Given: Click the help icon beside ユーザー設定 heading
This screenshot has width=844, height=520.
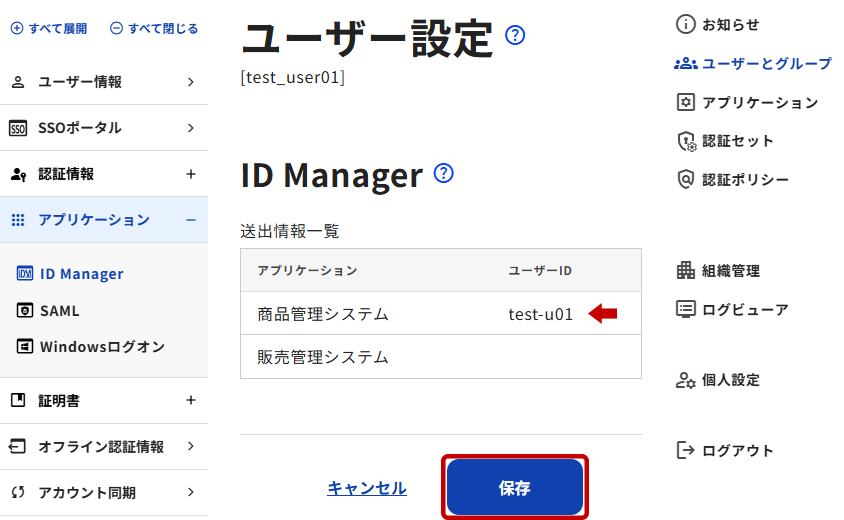Looking at the screenshot, I should [515, 37].
